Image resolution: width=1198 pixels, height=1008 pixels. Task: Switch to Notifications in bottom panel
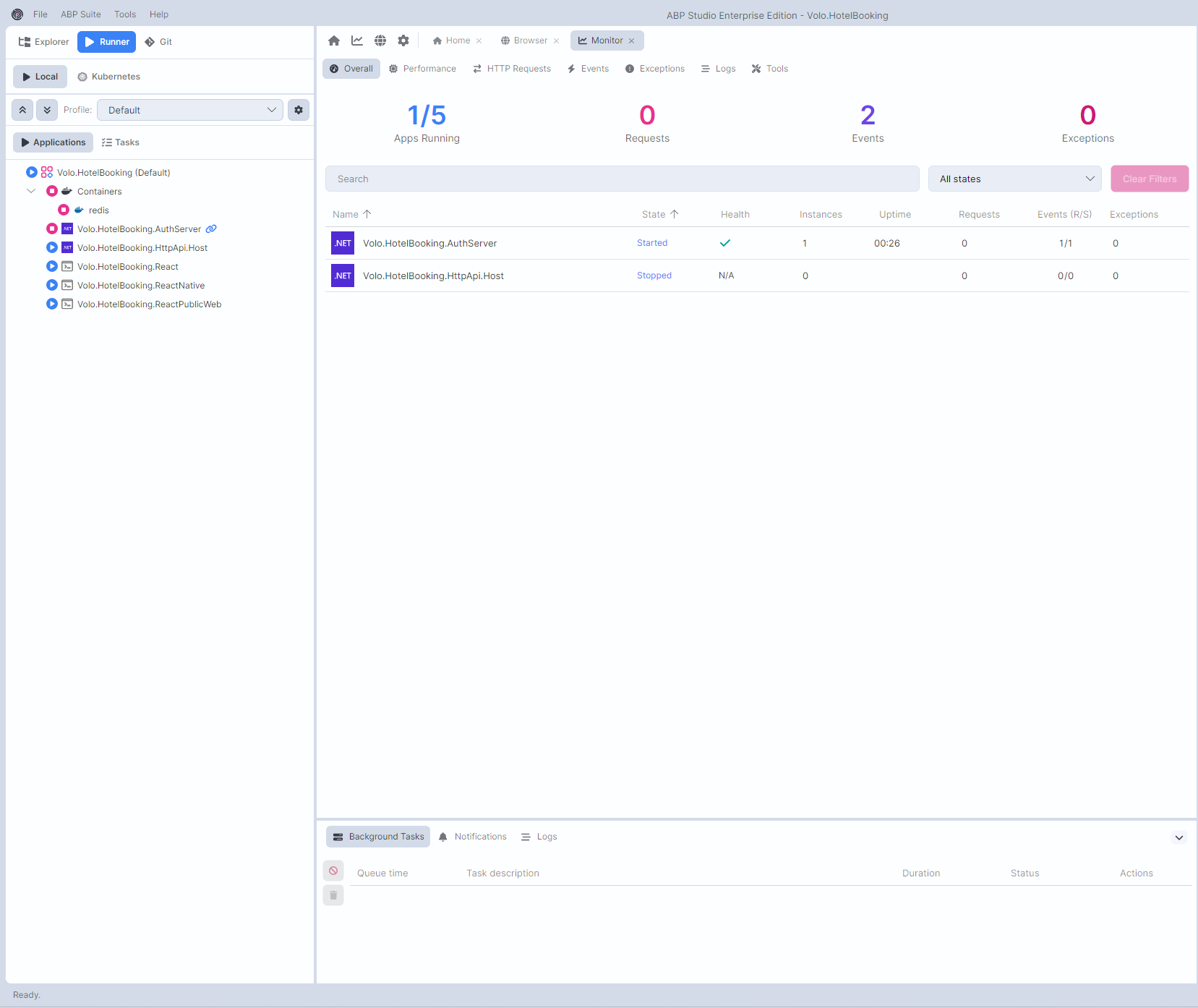pyautogui.click(x=473, y=837)
